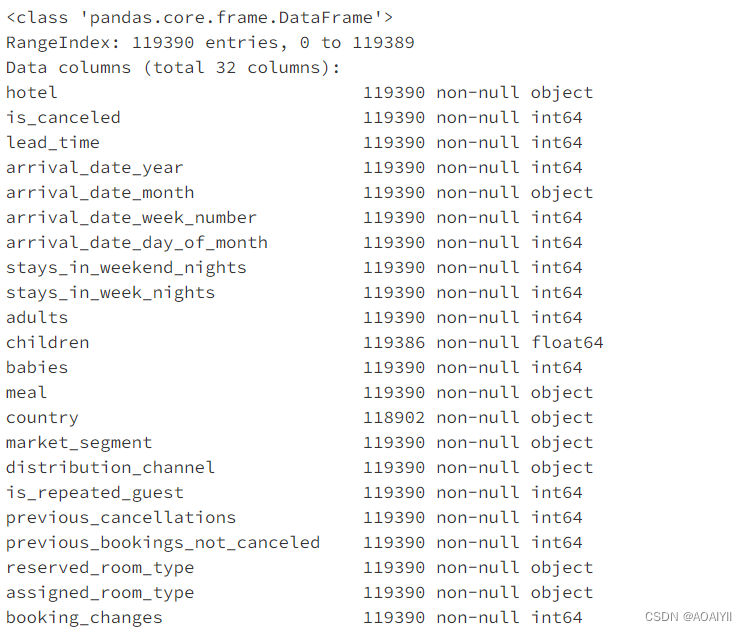Click the RangeIndex entries line
Screen dimensions: 747x631
(210, 42)
